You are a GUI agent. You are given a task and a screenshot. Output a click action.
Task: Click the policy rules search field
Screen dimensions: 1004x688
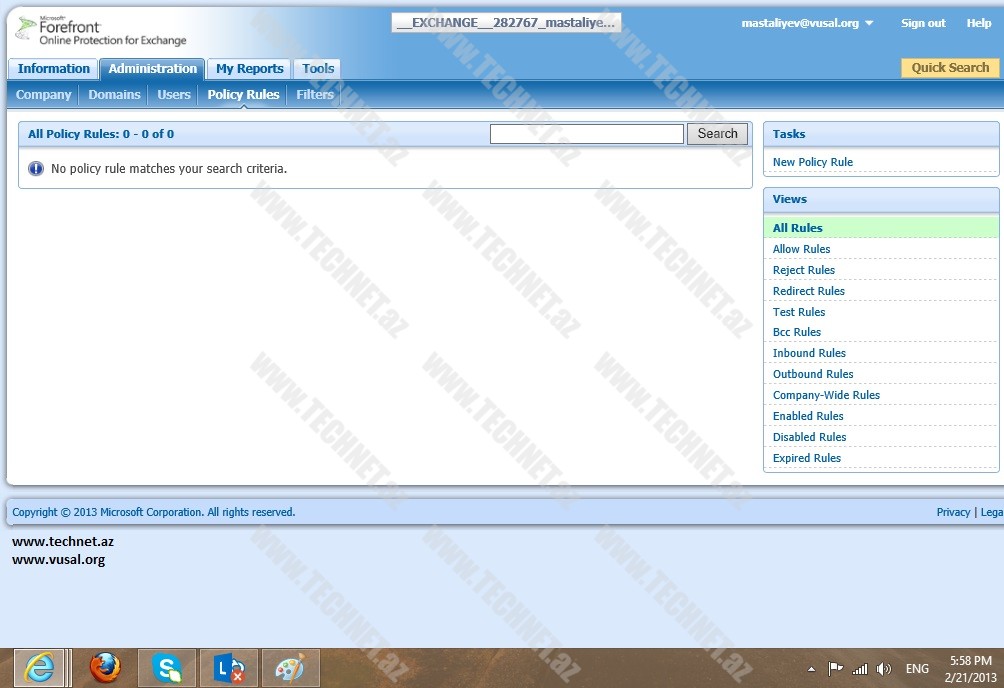586,134
